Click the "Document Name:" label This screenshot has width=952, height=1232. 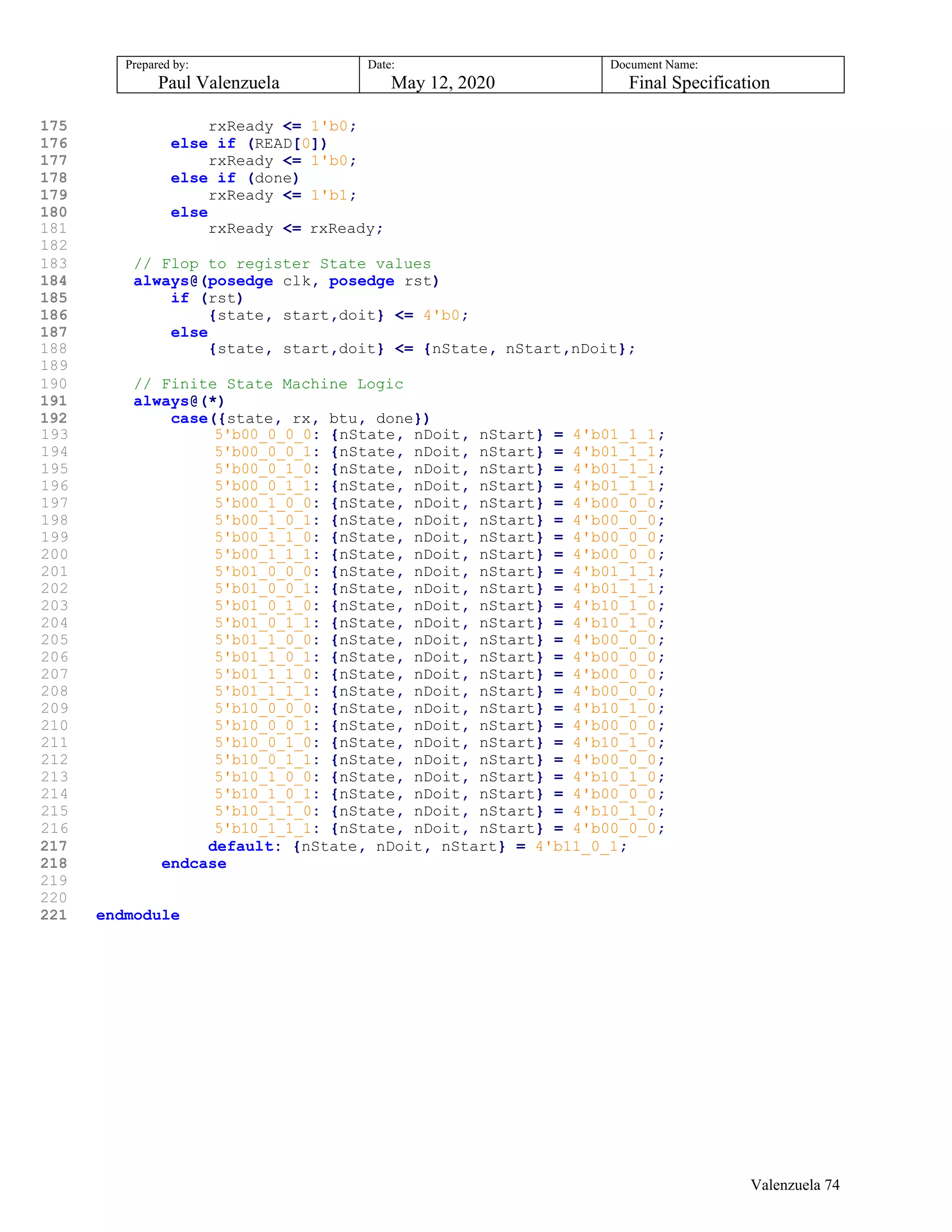(654, 64)
